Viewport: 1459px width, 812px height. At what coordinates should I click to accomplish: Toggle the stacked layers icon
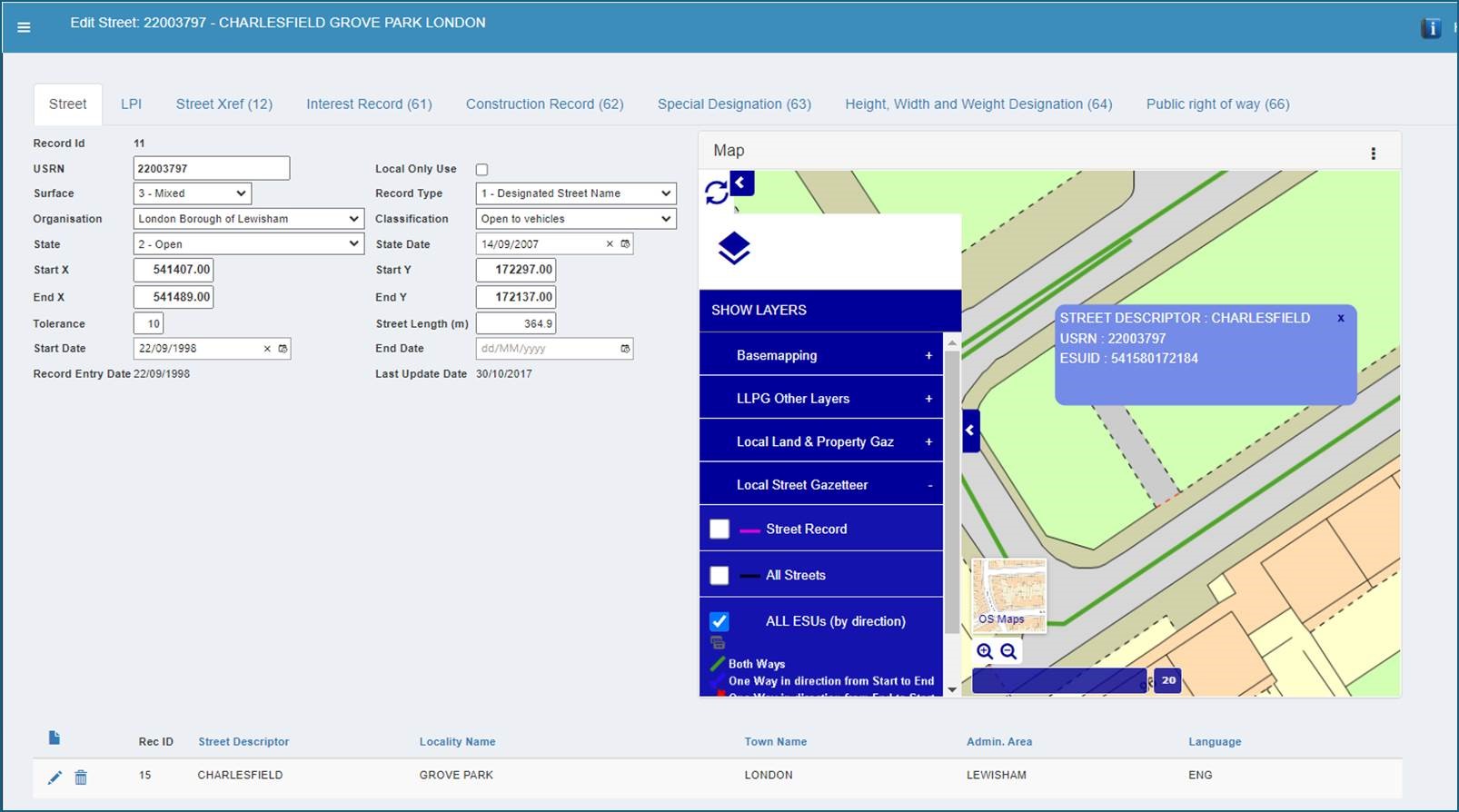[734, 248]
